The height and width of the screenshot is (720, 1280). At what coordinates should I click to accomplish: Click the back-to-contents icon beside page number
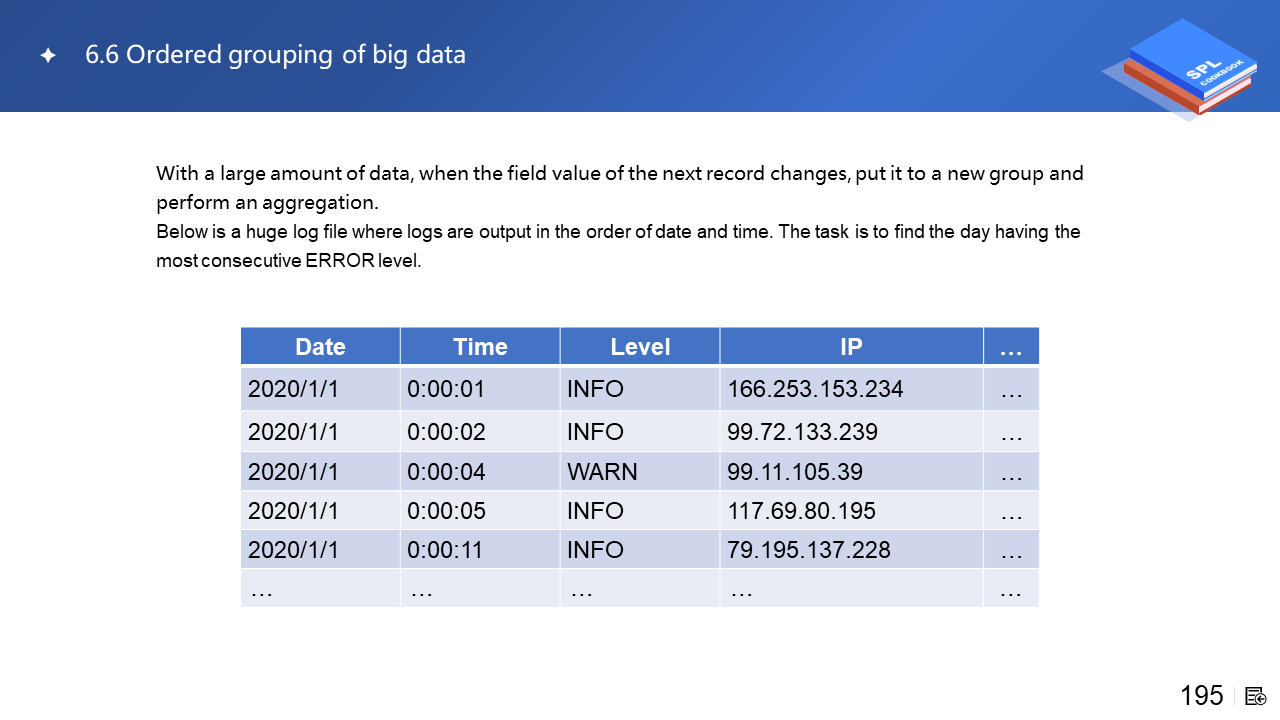click(x=1256, y=696)
